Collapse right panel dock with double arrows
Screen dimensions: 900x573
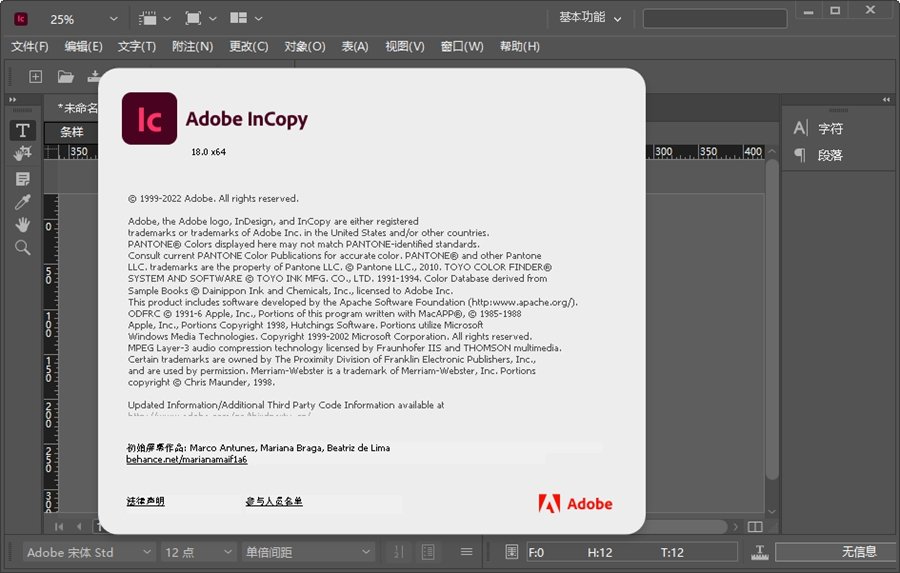[x=886, y=99]
